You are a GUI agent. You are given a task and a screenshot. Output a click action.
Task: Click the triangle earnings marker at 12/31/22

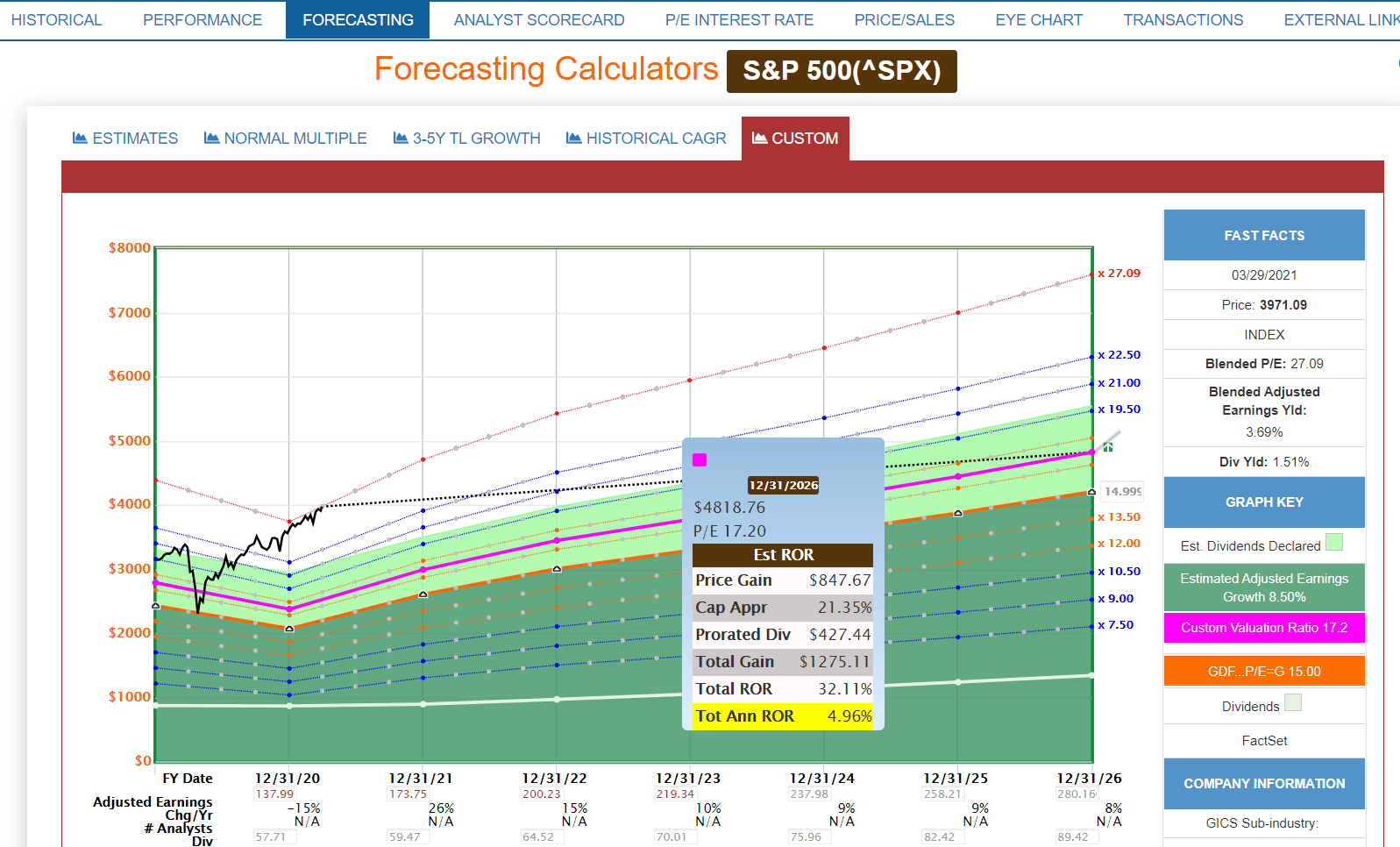pos(557,569)
